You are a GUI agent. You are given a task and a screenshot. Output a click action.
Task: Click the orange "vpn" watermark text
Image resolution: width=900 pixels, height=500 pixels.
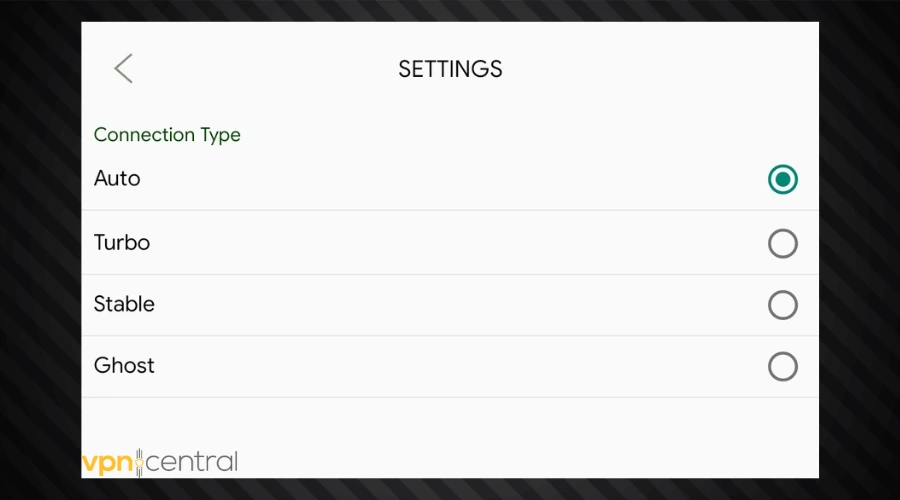pyautogui.click(x=106, y=462)
